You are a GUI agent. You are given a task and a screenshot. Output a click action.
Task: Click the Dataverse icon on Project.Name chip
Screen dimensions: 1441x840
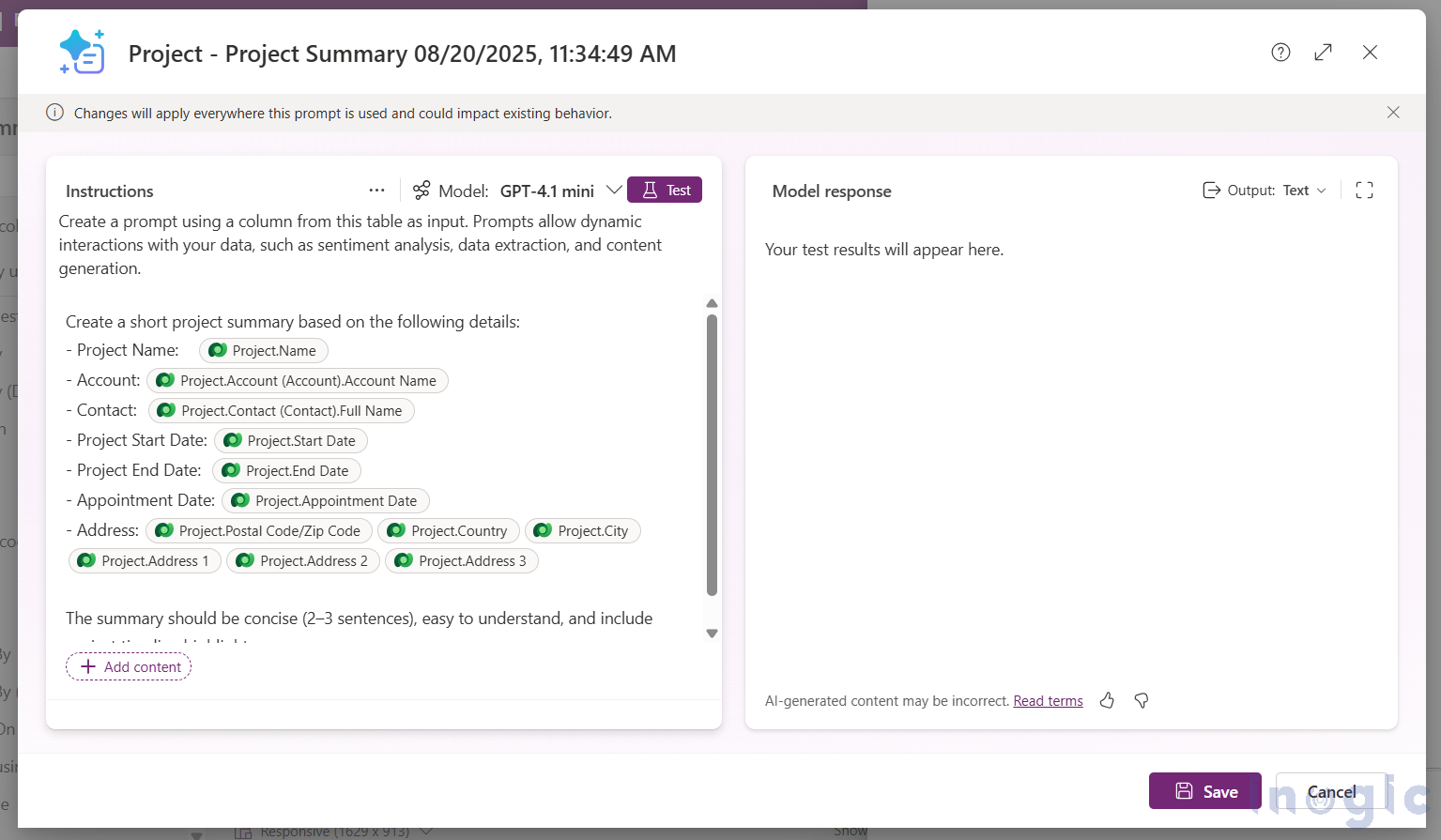click(217, 350)
